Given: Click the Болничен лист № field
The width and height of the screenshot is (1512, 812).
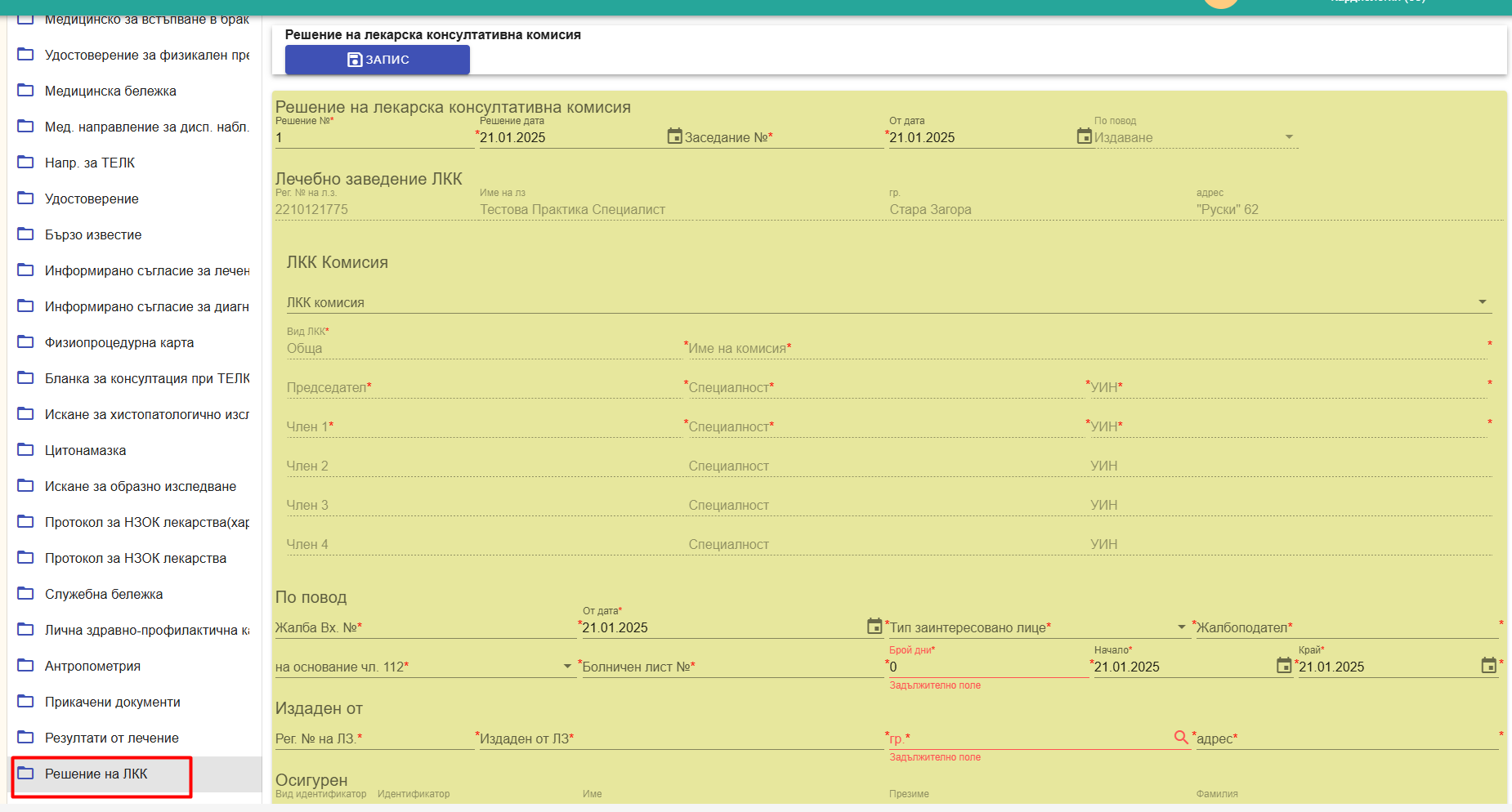Looking at the screenshot, I should point(732,667).
